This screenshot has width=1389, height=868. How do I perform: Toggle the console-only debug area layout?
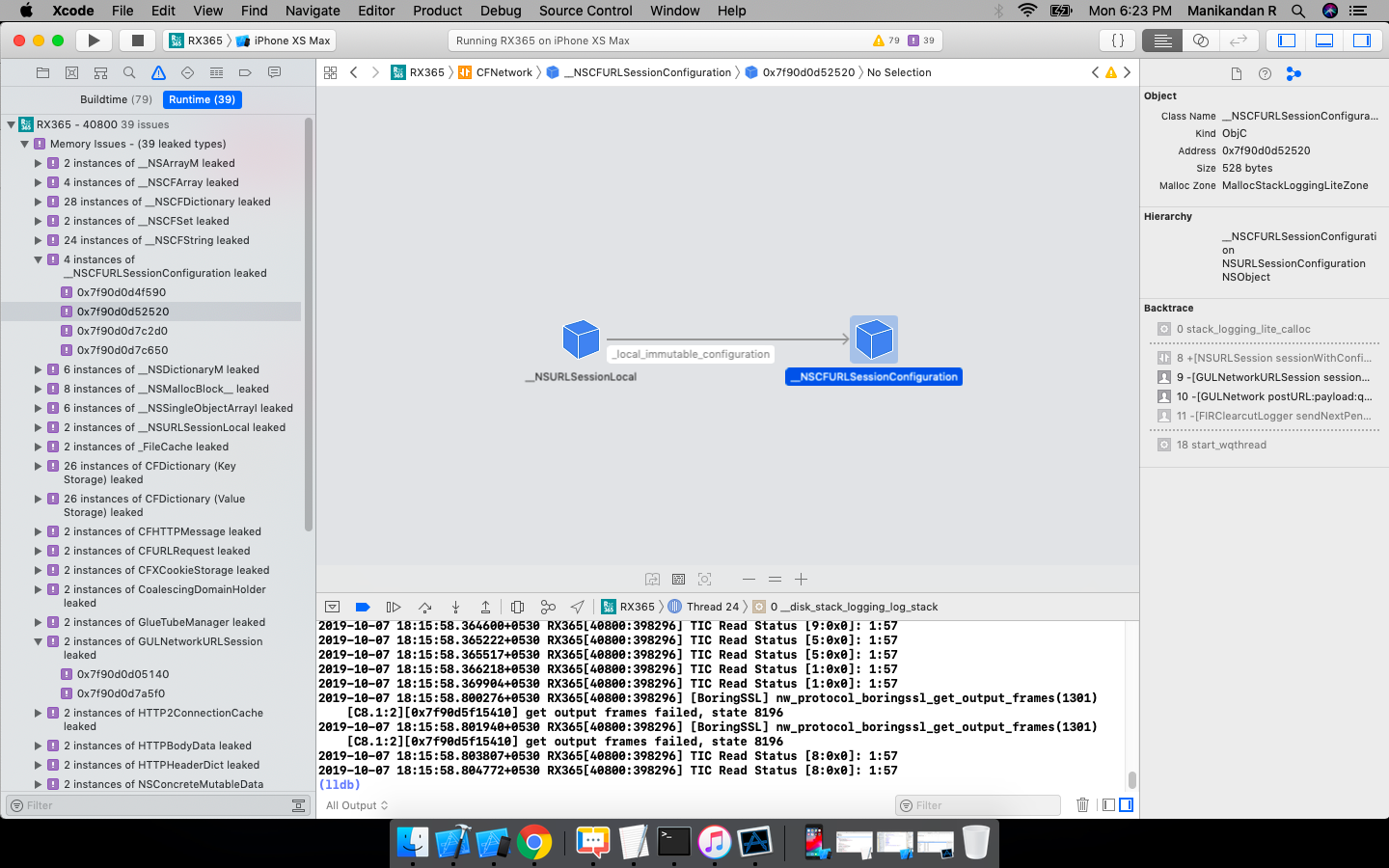[1126, 804]
